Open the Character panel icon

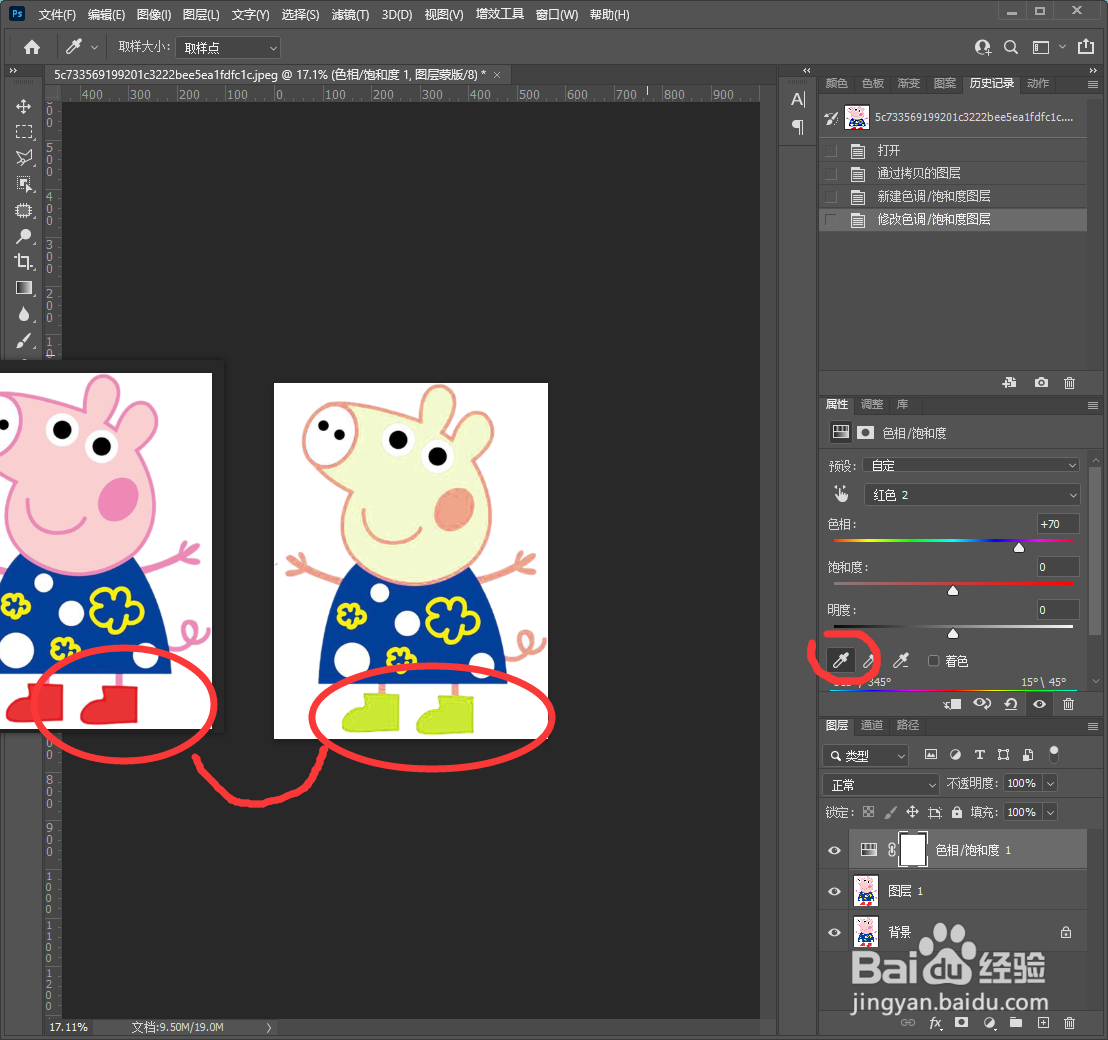(798, 100)
